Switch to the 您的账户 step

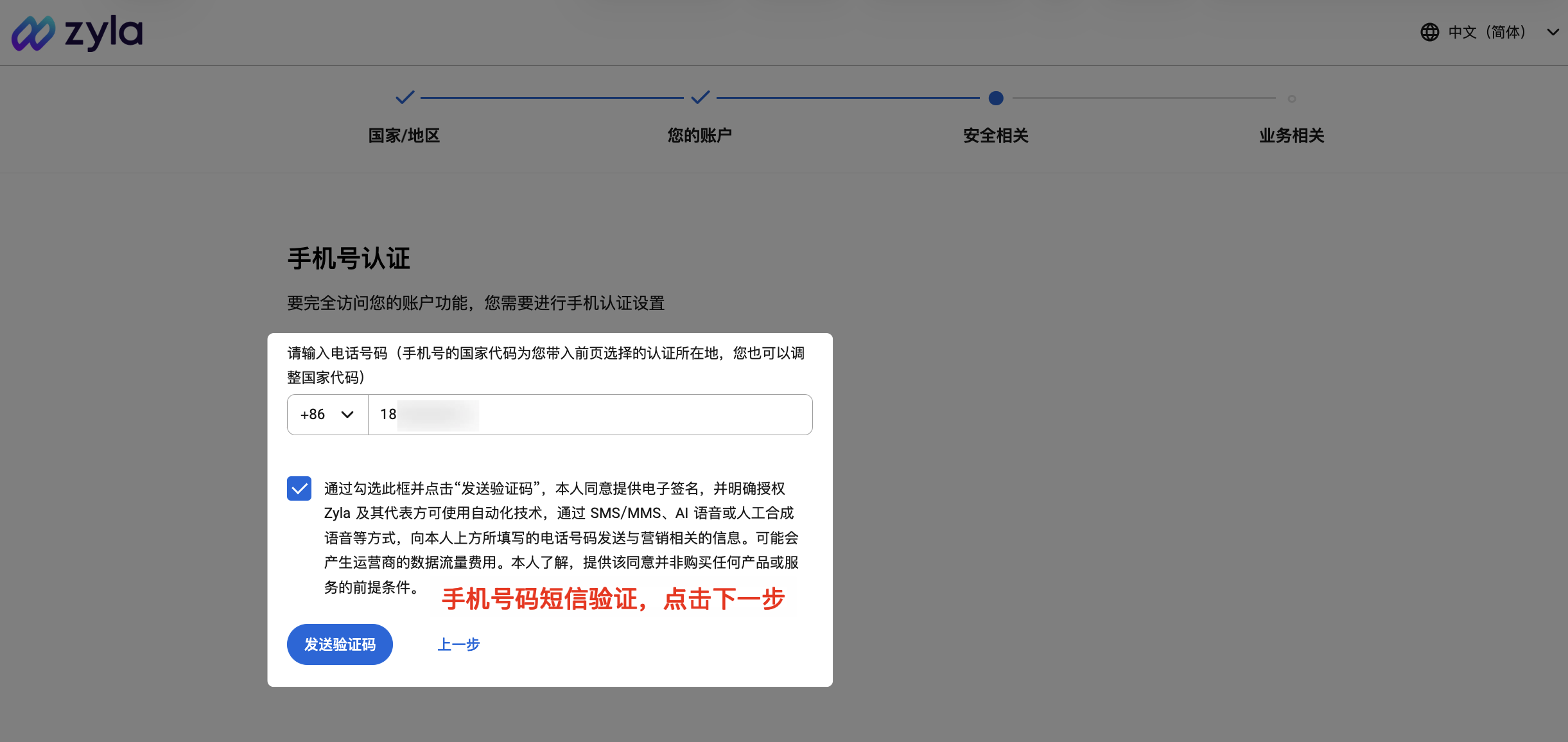701,135
